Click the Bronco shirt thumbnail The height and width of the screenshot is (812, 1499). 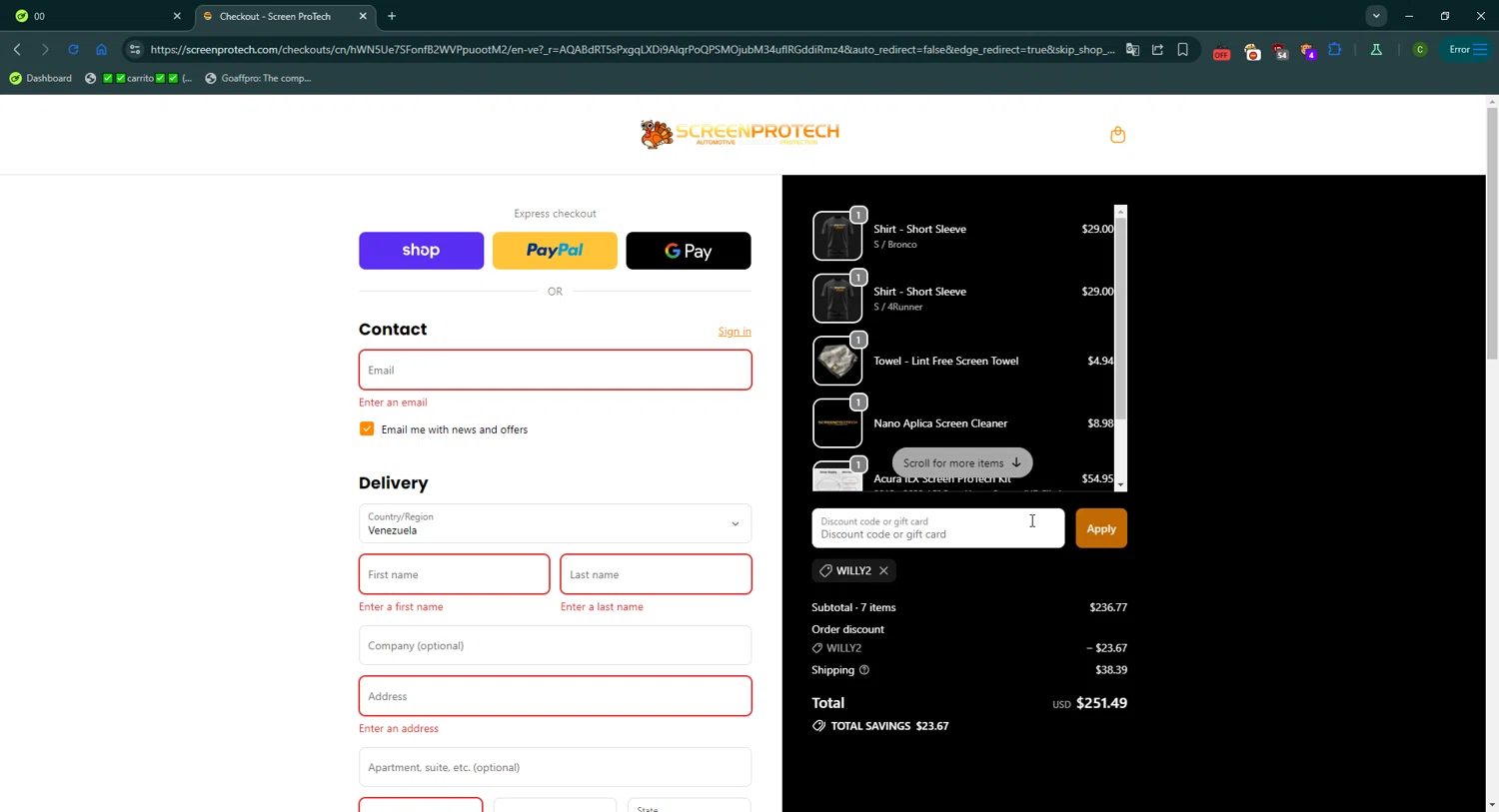(x=837, y=236)
